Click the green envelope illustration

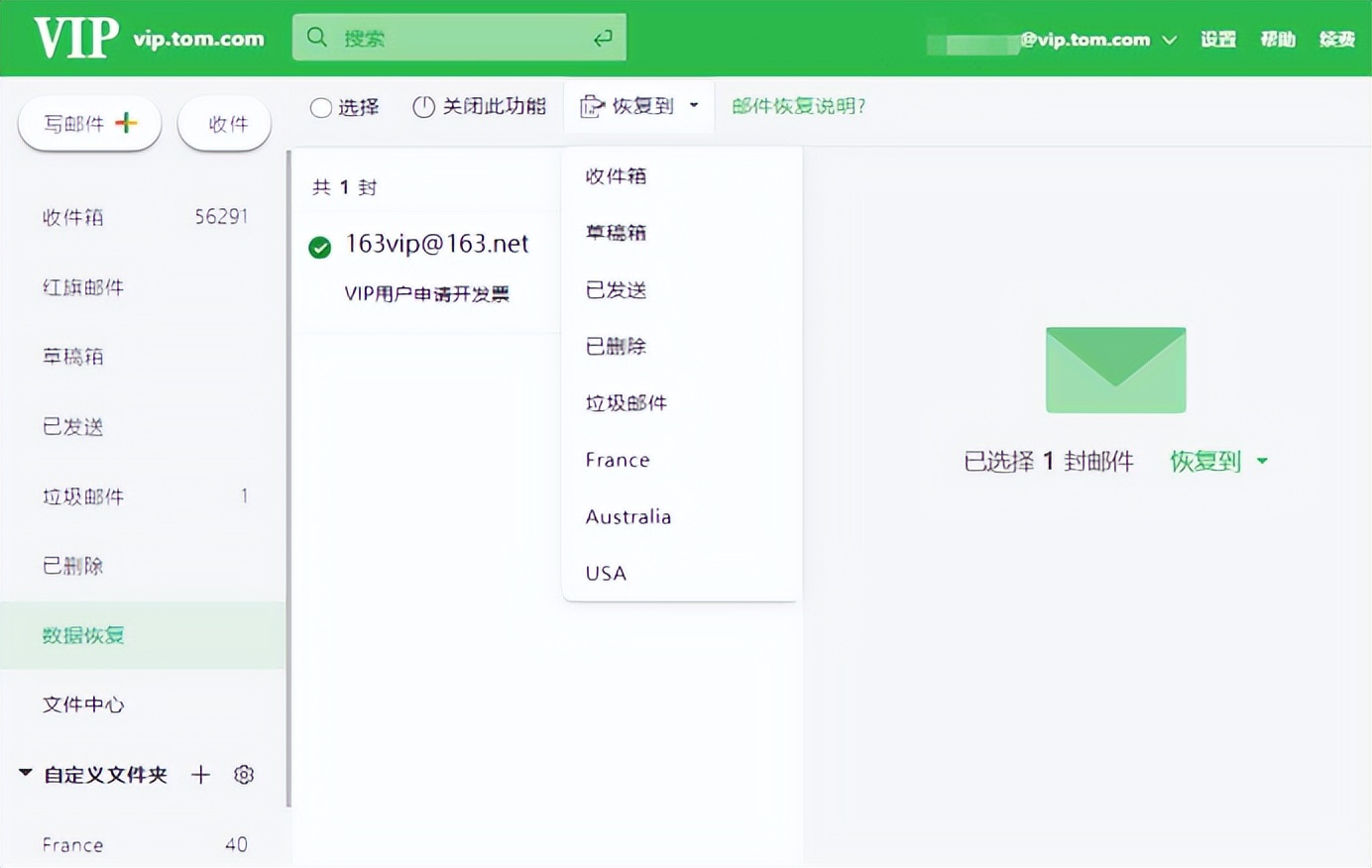click(1115, 369)
